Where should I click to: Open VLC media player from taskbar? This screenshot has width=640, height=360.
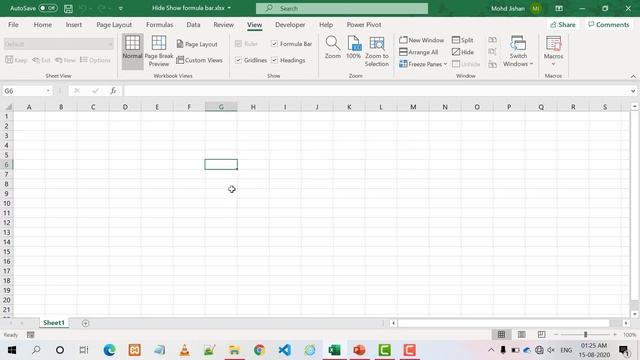[x=184, y=350]
